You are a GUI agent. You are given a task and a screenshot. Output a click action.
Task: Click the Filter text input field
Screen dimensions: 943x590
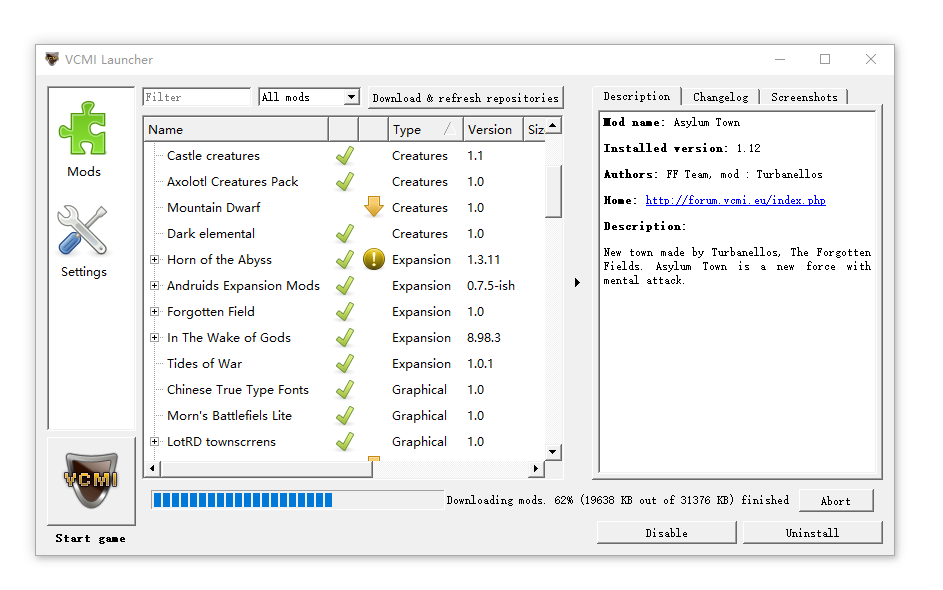[x=196, y=97]
